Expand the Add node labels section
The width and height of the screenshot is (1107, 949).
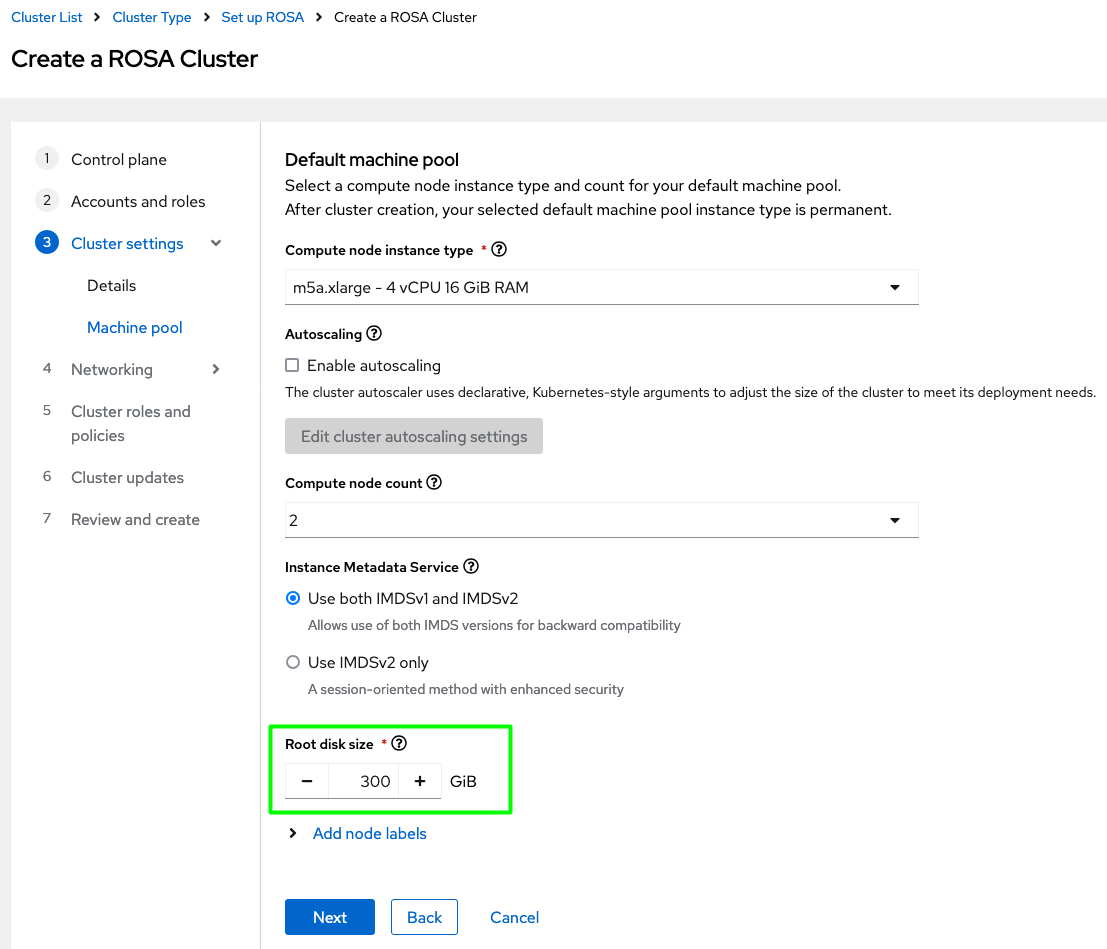pos(369,833)
